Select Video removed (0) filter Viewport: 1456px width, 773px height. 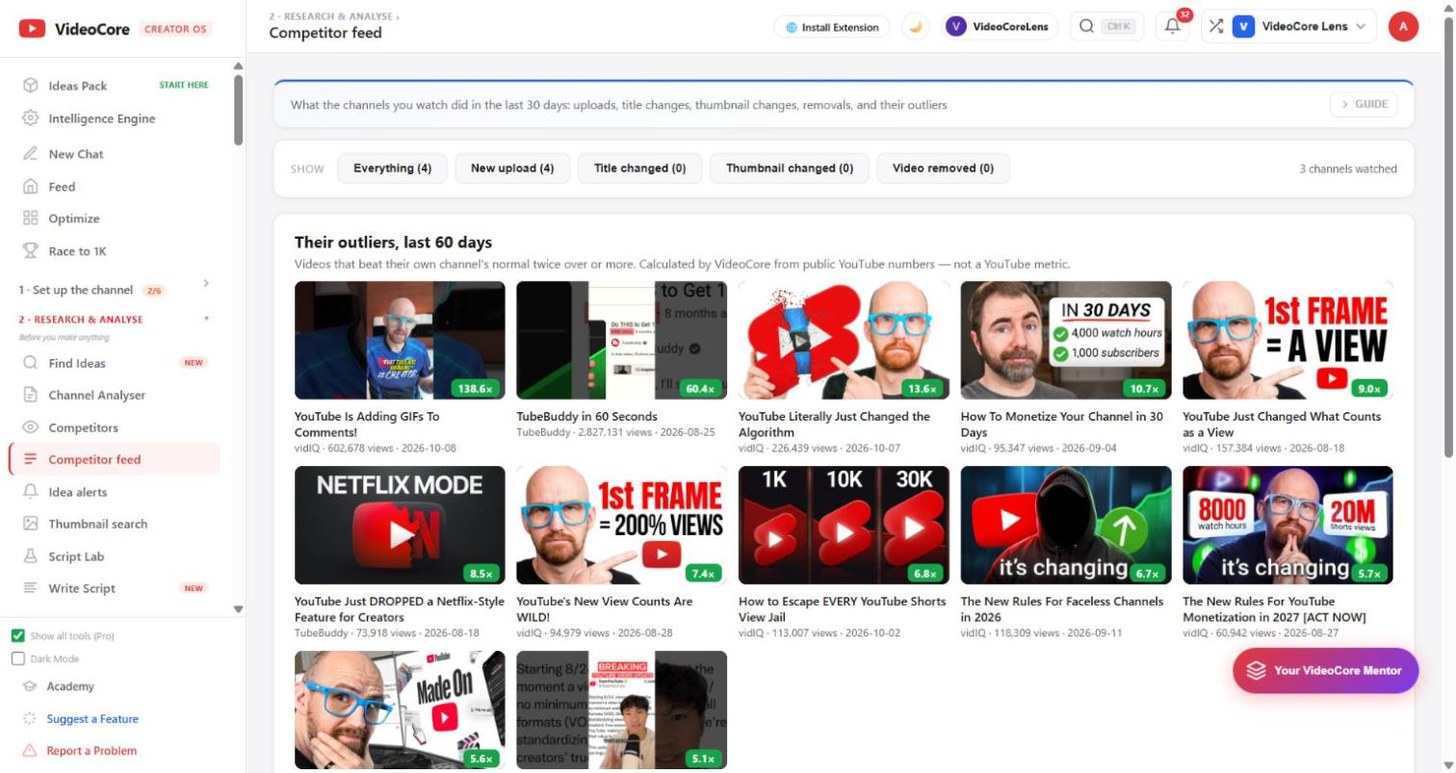coord(943,168)
